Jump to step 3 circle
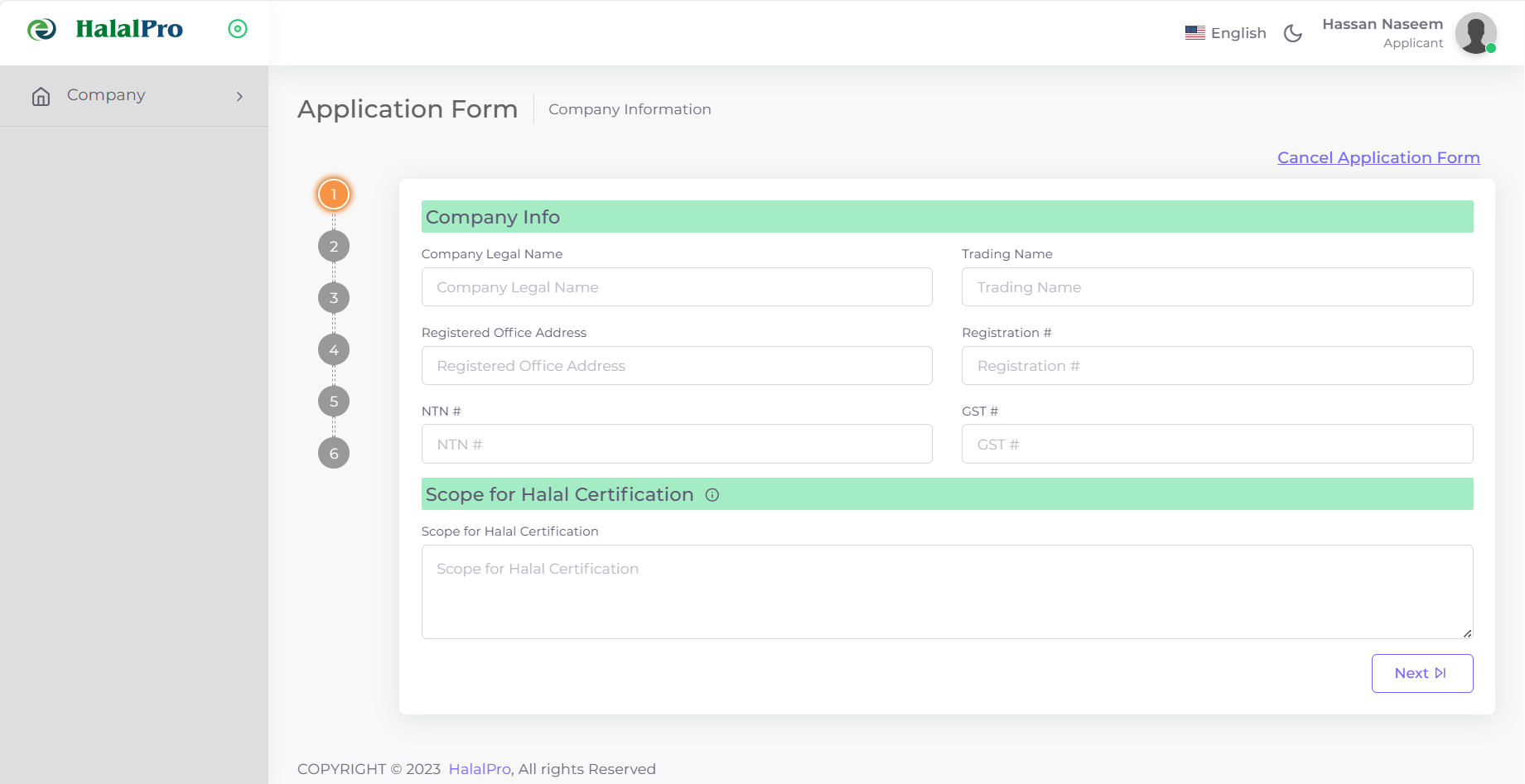Image resolution: width=1525 pixels, height=784 pixels. click(334, 298)
